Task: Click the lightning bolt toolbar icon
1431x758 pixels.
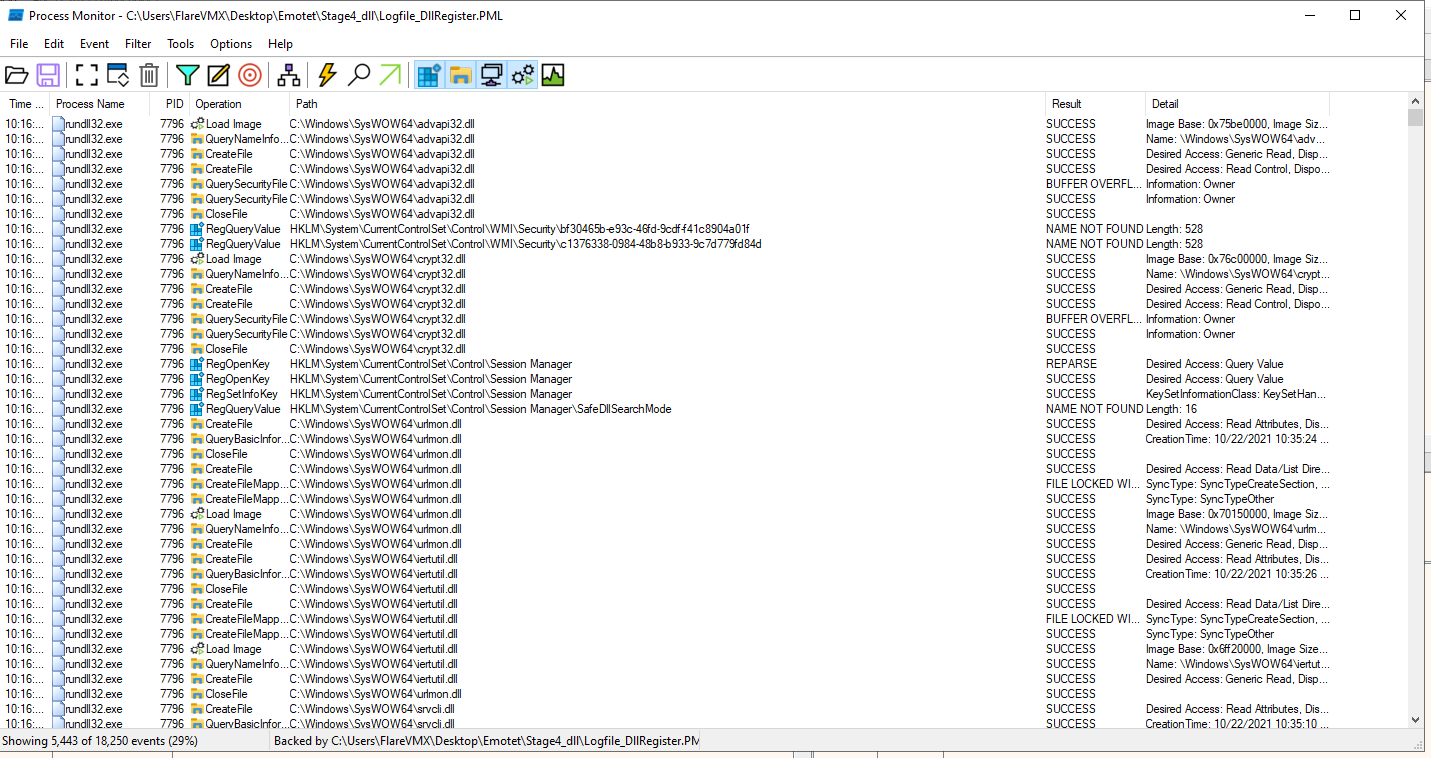Action: [x=327, y=75]
